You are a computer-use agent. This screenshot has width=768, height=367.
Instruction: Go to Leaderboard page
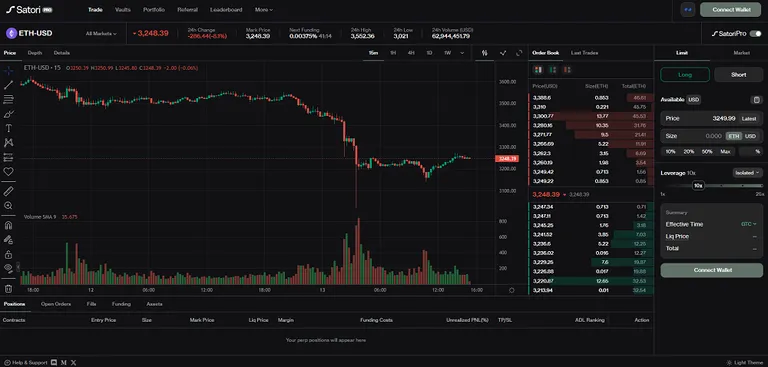coord(226,9)
